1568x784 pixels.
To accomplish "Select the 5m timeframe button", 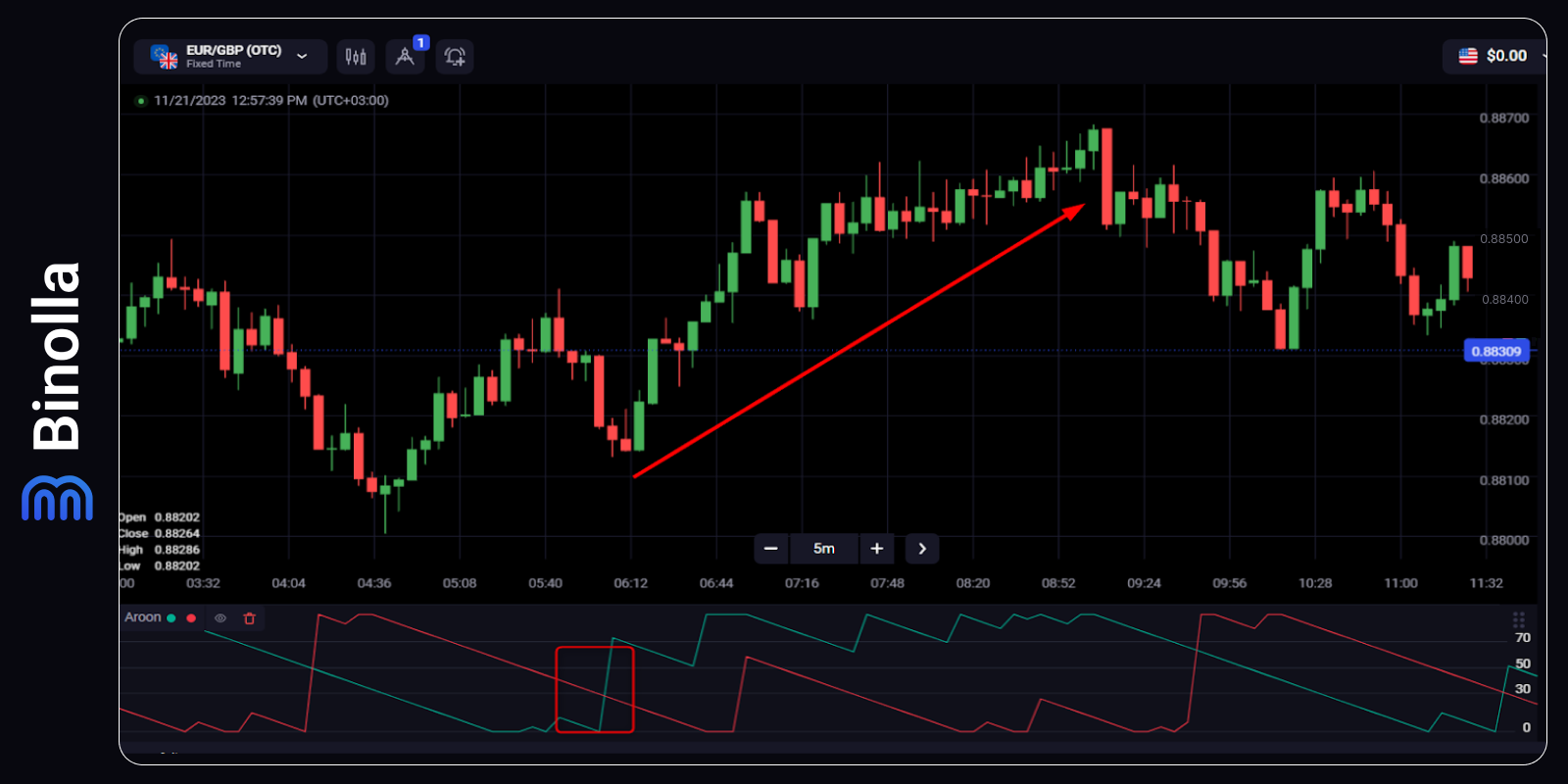I will click(824, 549).
